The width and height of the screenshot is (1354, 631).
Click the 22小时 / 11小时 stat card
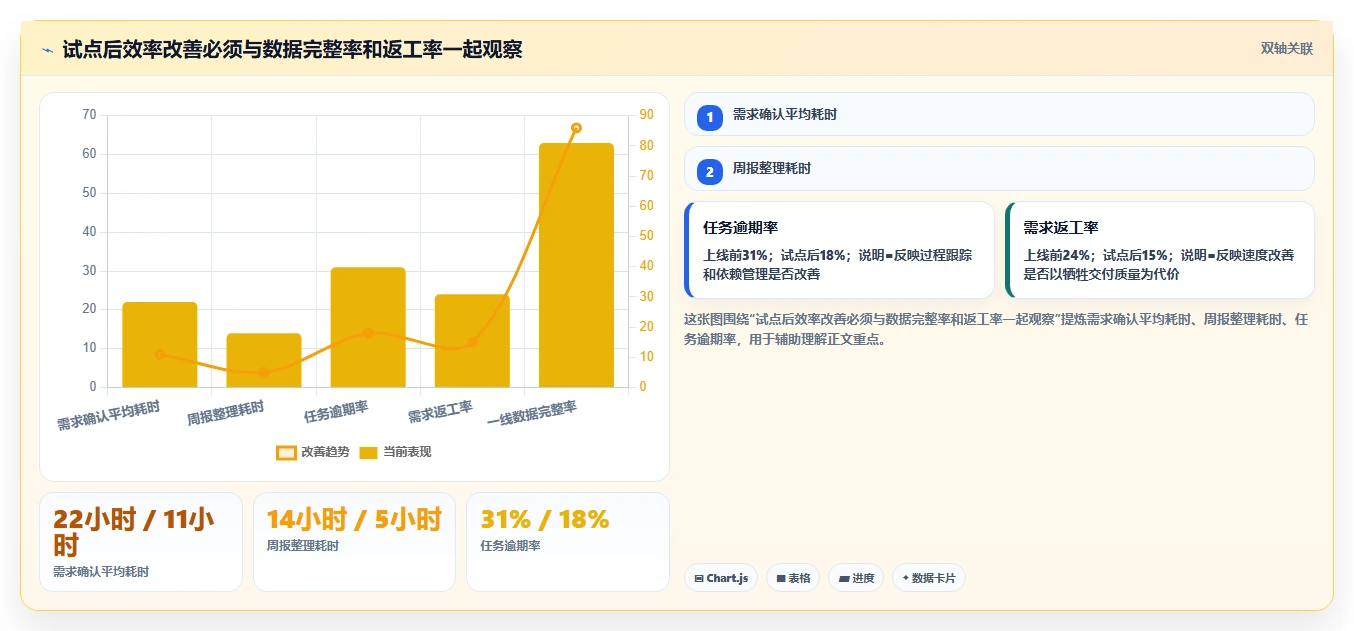tap(141, 542)
